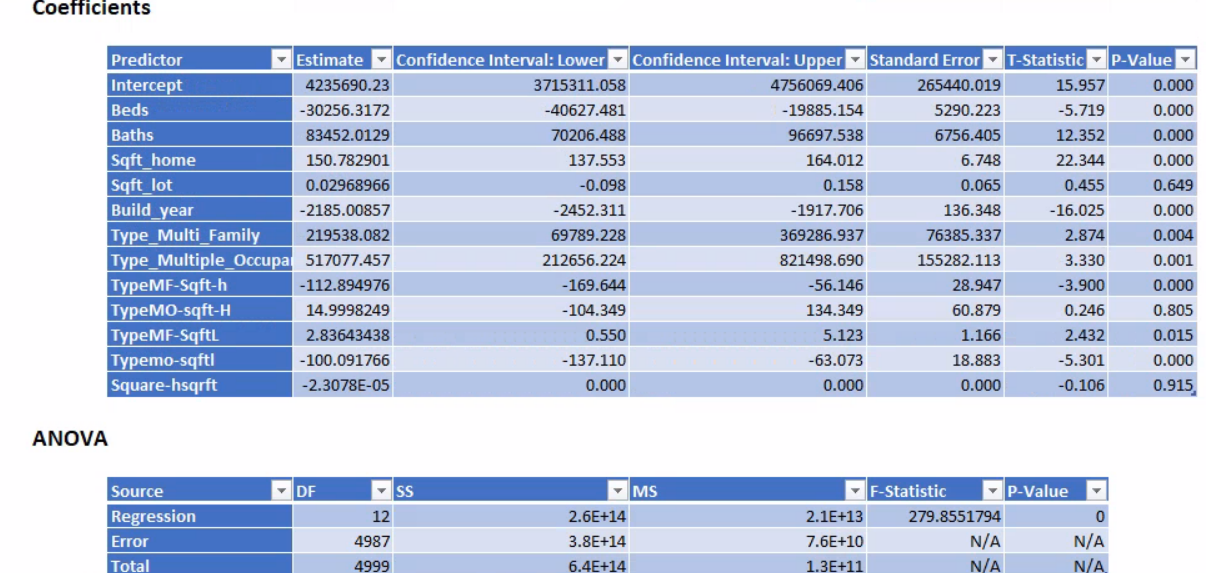Viewport: 1206px width, 573px height.
Task: Select the Sqft_home predictor cell
Action: (200, 160)
